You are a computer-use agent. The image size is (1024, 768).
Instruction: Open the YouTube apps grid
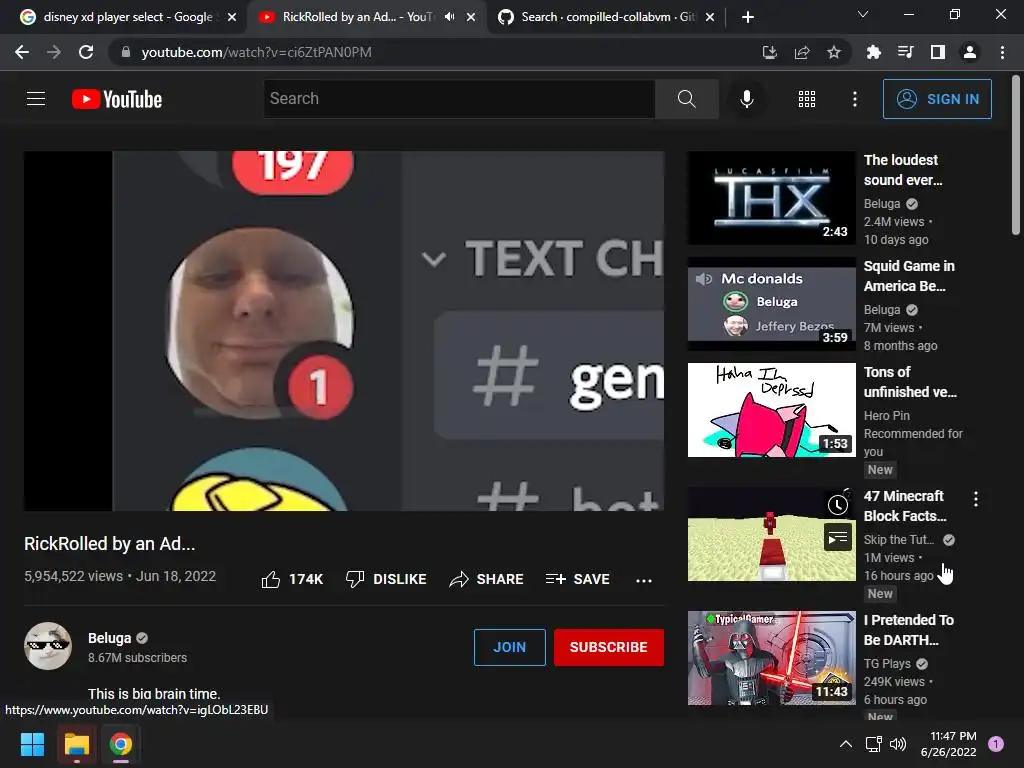pyautogui.click(x=807, y=99)
